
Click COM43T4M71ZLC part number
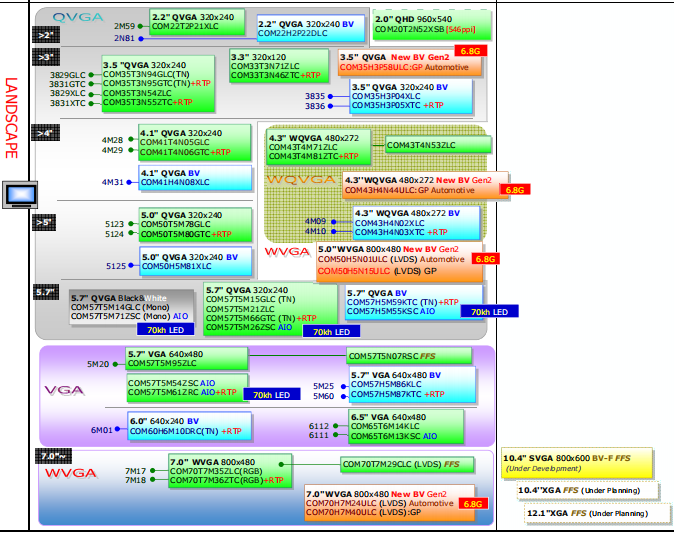[x=303, y=147]
